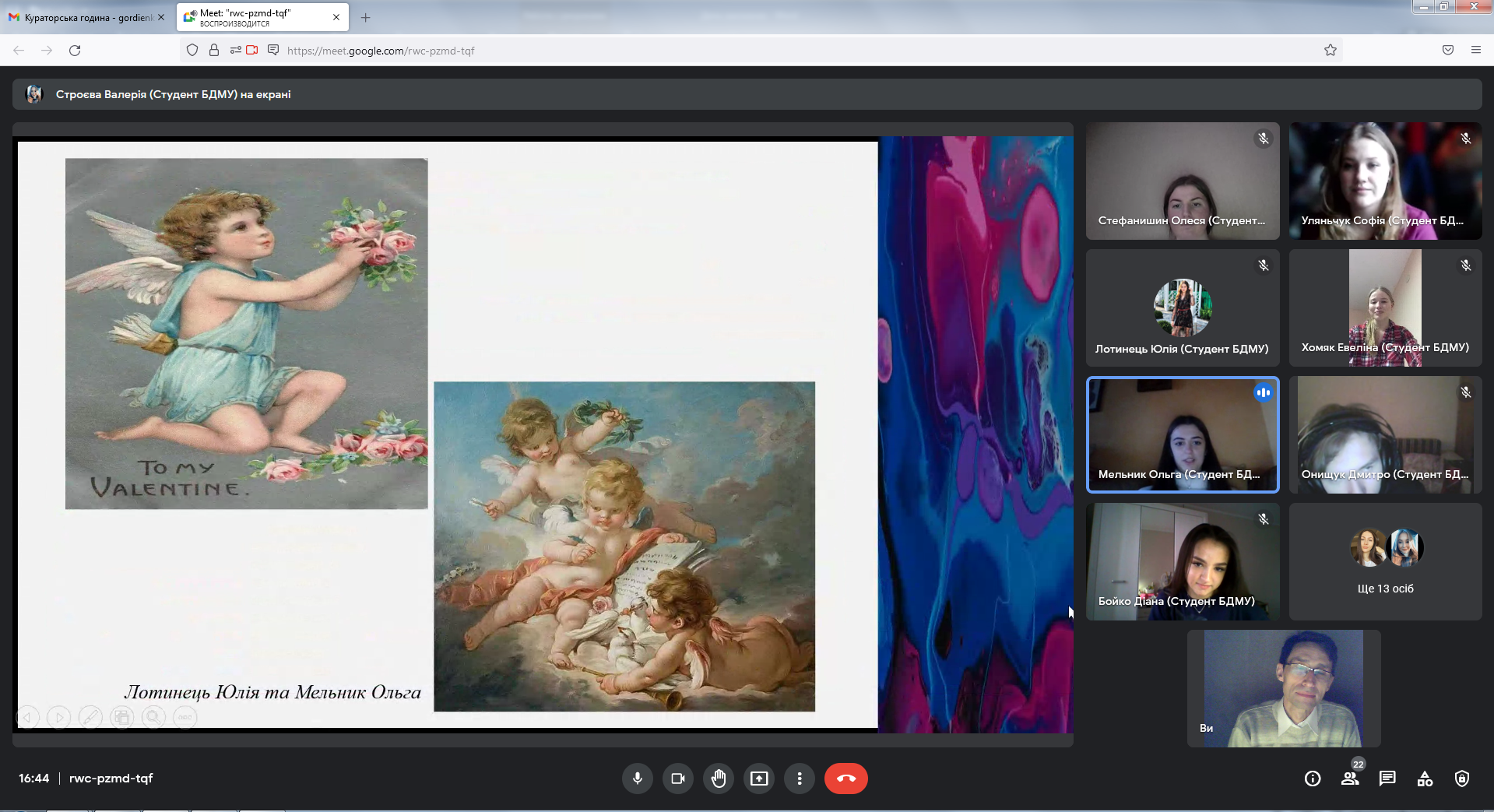Open a new browser tab
The image size is (1494, 812).
pyautogui.click(x=366, y=17)
